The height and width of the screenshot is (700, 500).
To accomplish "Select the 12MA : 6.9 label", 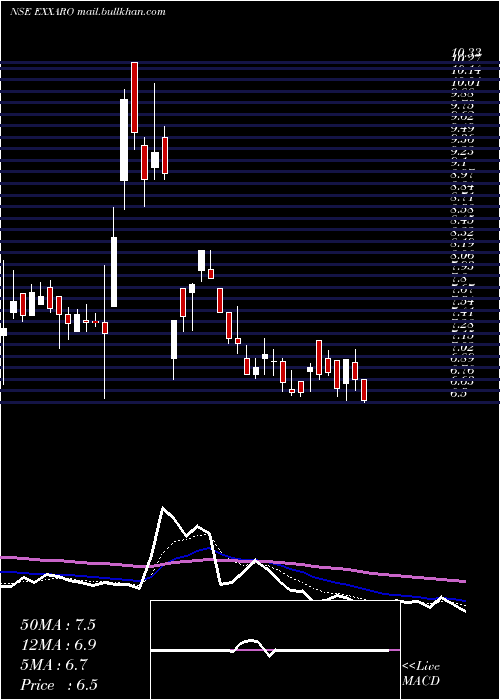I will tap(58, 645).
